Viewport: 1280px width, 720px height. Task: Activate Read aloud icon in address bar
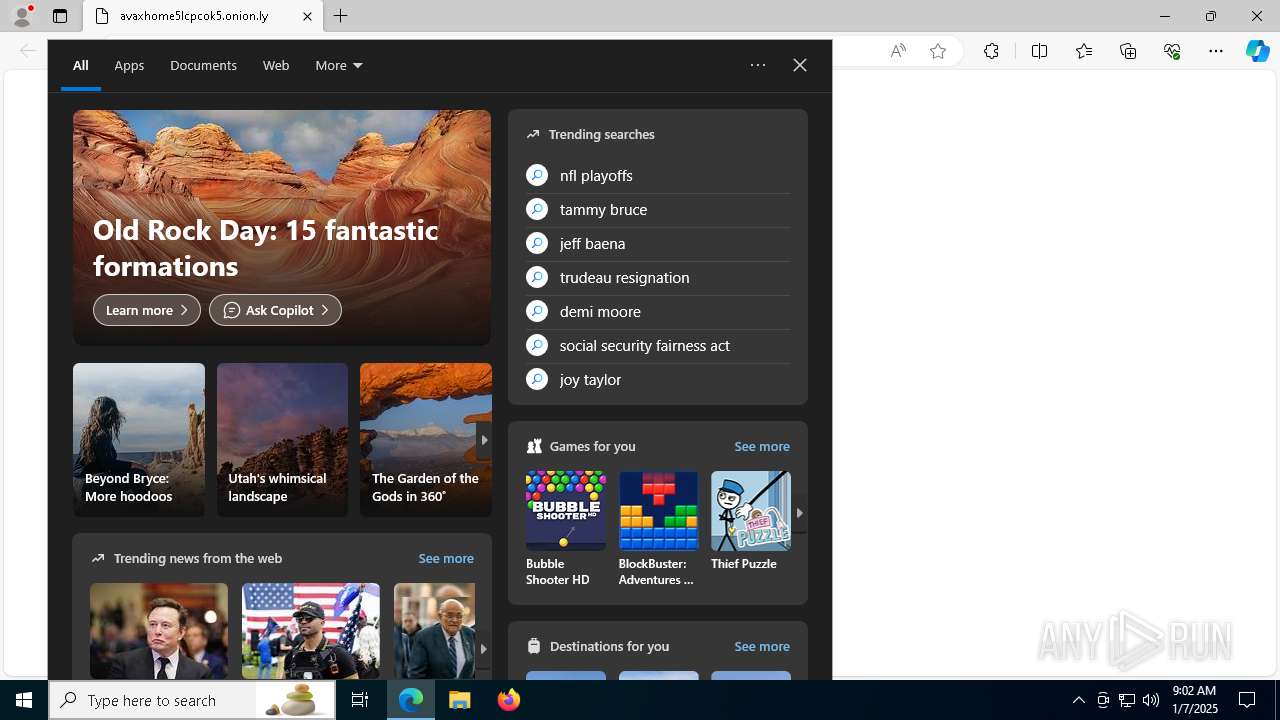tap(898, 51)
